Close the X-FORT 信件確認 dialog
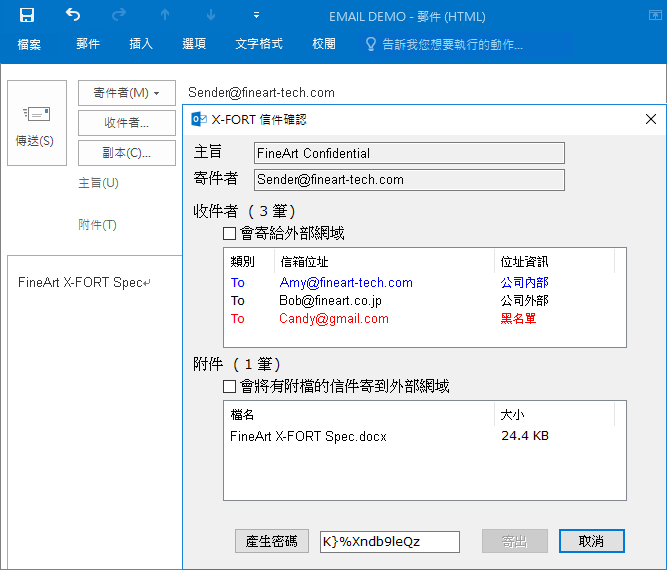Screen dimensions: 667x570 coord(651,119)
